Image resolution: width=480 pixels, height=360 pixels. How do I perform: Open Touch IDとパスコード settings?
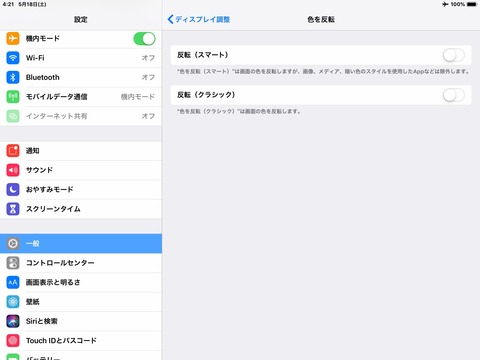tap(81, 340)
